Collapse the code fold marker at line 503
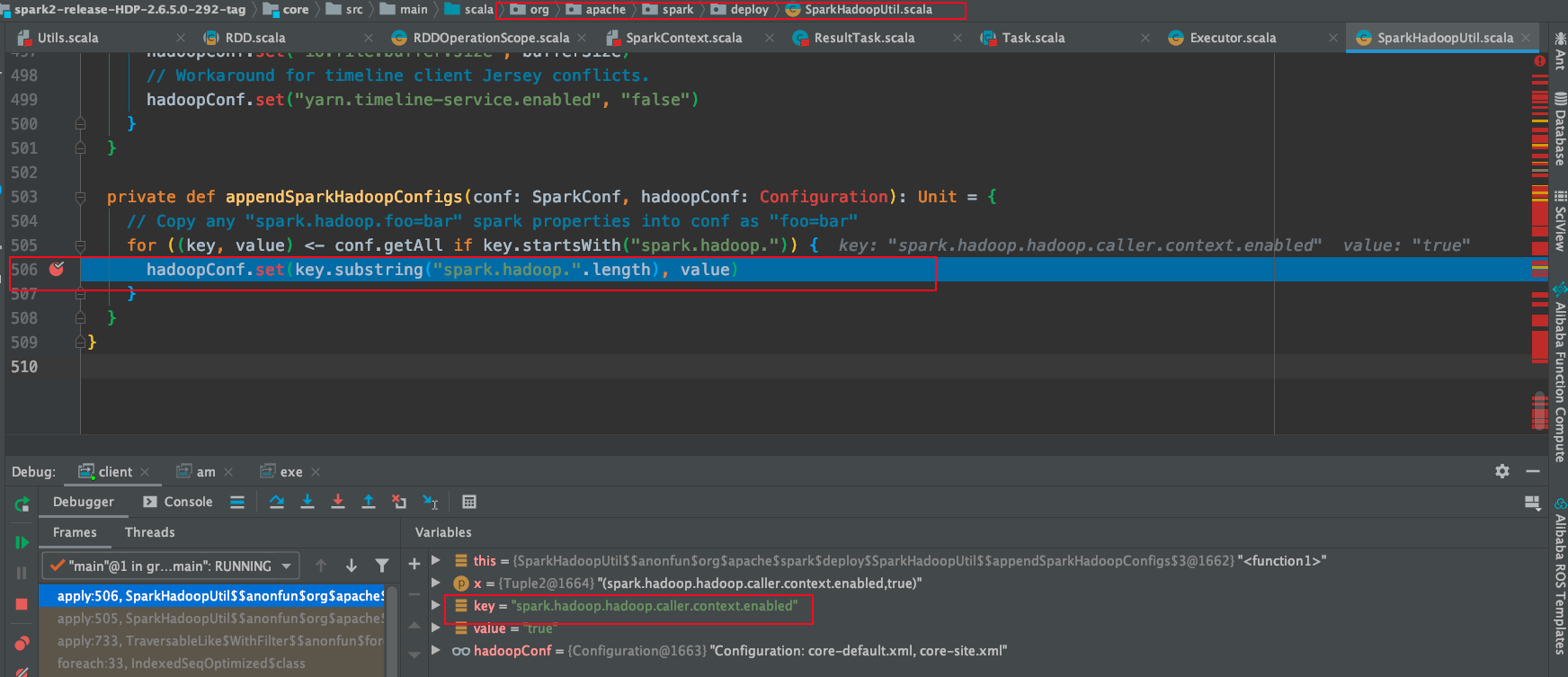This screenshot has height=677, width=1568. [x=81, y=197]
